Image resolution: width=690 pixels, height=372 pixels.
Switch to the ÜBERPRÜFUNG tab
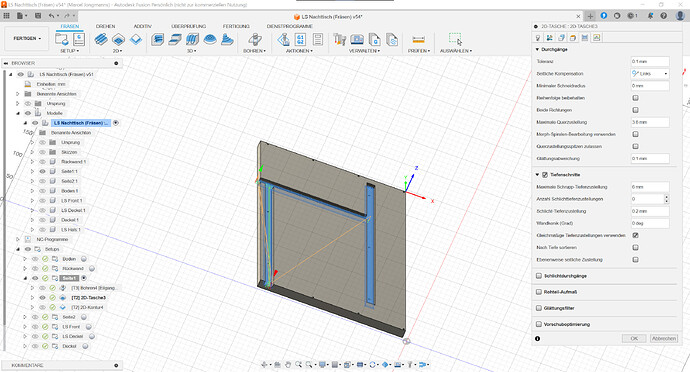tap(188, 26)
